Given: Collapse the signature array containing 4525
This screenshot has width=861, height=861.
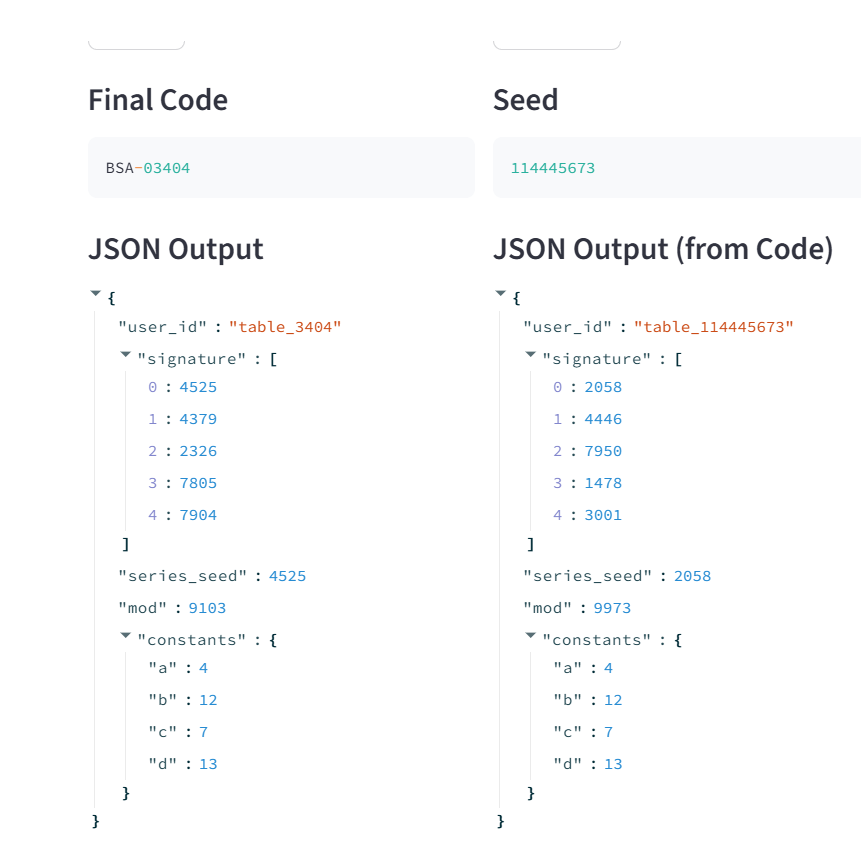Looking at the screenshot, I should [x=125, y=355].
